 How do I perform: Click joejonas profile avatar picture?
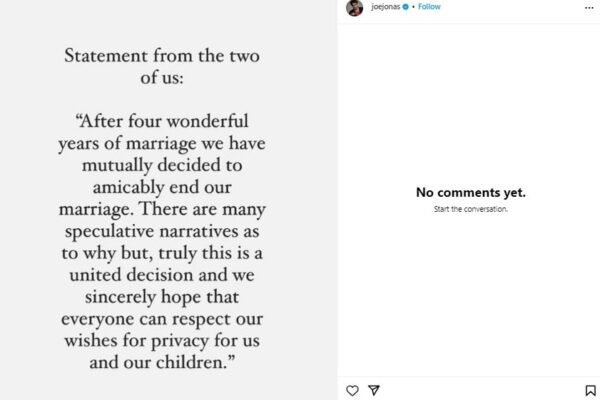tap(354, 8)
